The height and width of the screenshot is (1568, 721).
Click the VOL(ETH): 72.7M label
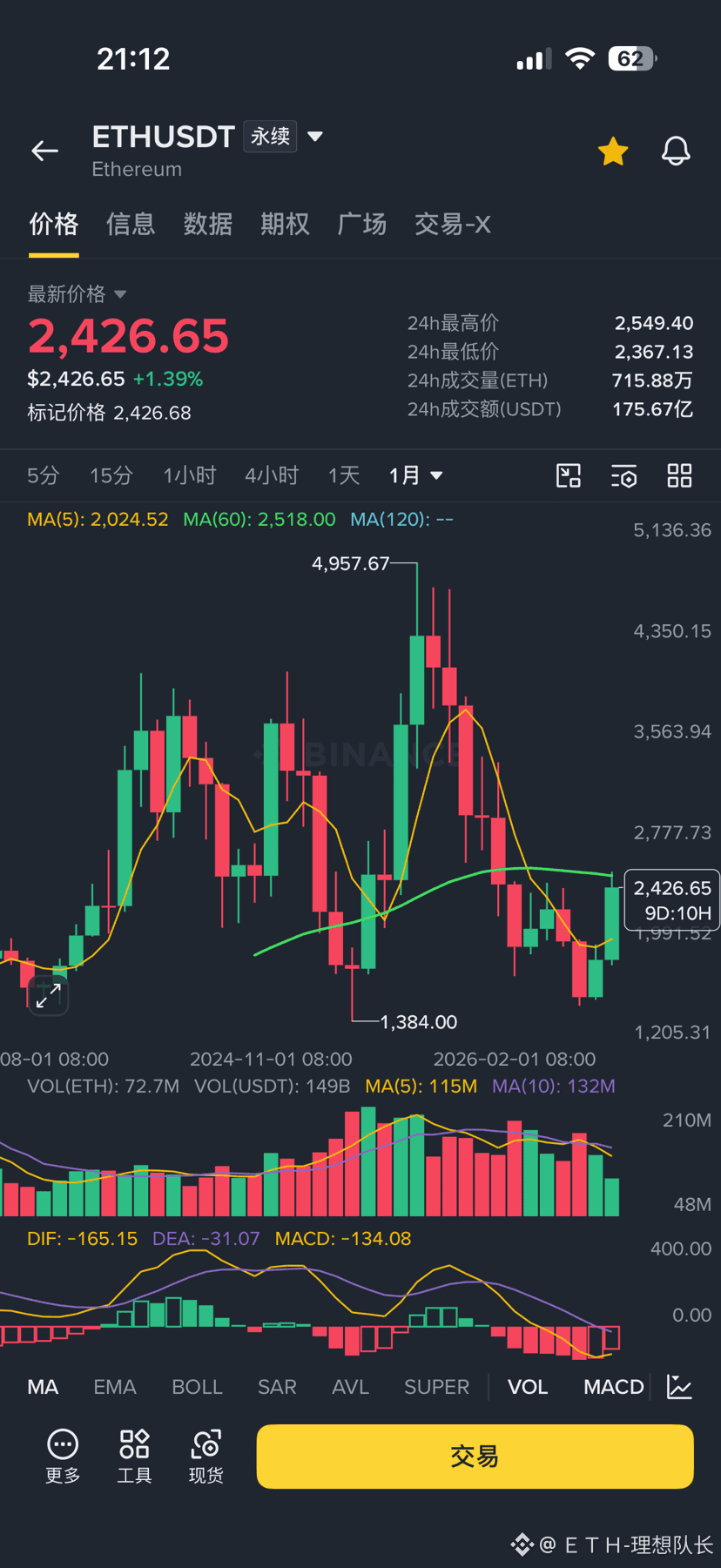click(x=103, y=1087)
